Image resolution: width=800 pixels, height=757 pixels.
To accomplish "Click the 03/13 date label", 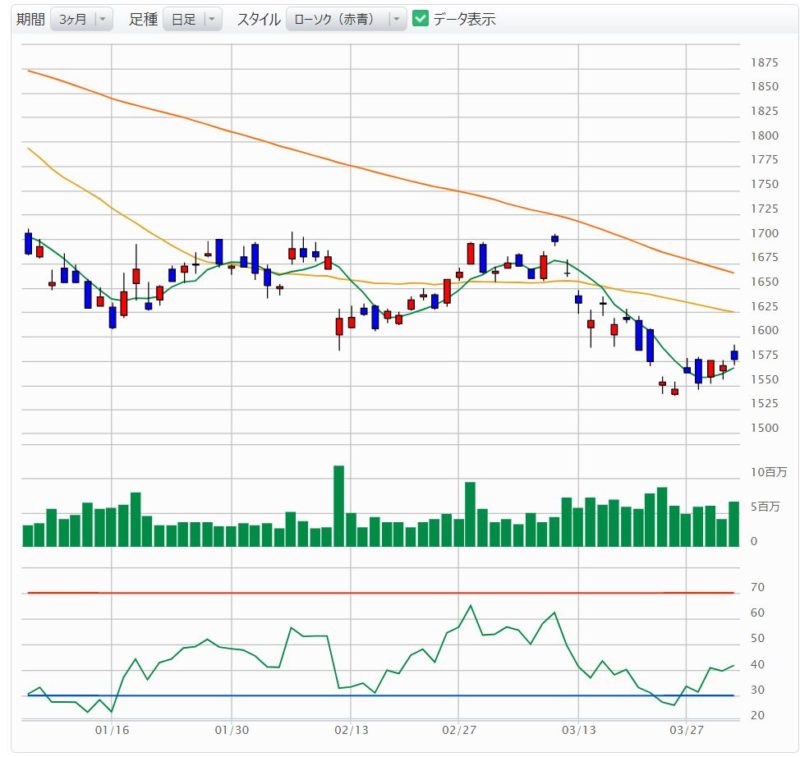I will tap(579, 730).
